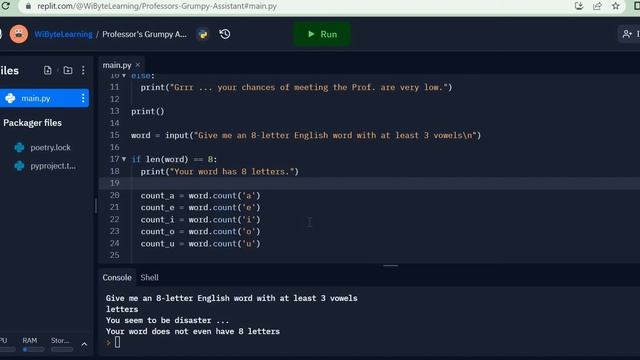Click the replit.com address bar URL
Screen dimensions: 640x360
tap(157, 6)
